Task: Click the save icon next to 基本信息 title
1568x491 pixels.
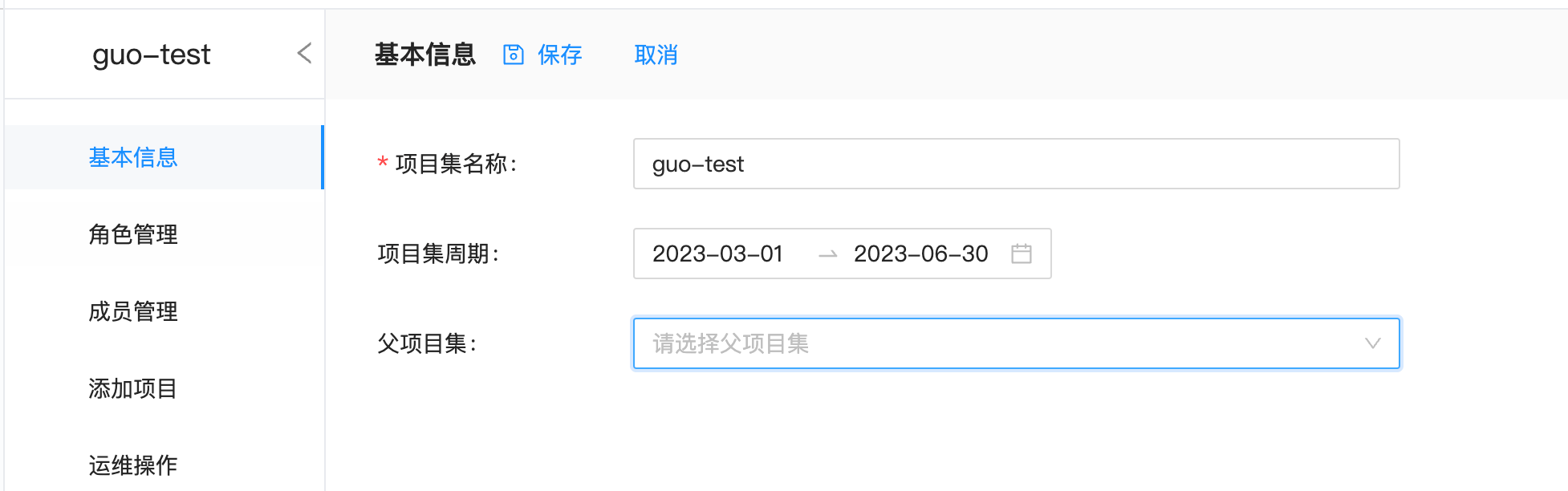Action: (x=514, y=55)
